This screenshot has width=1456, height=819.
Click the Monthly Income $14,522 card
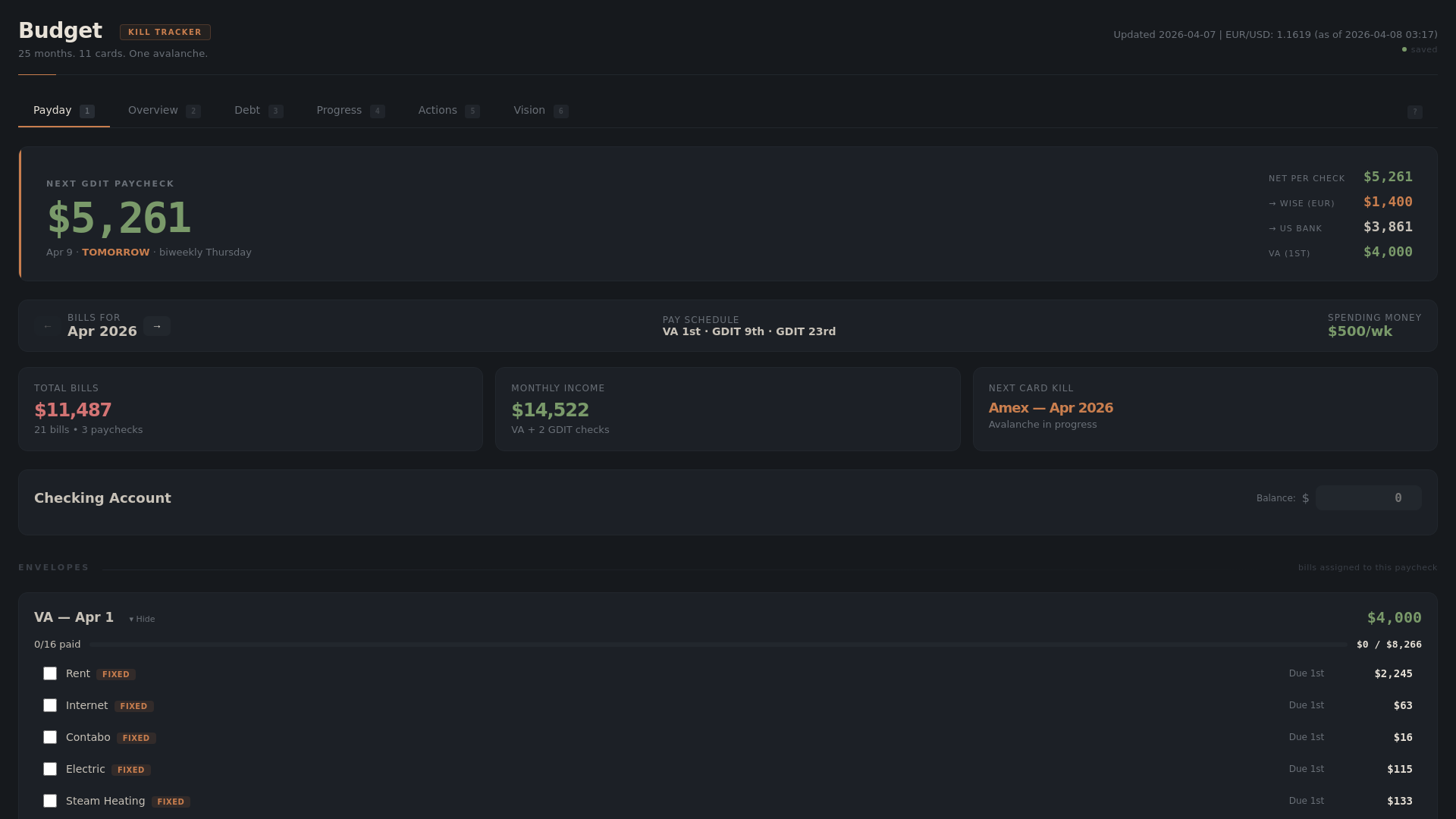tap(728, 409)
